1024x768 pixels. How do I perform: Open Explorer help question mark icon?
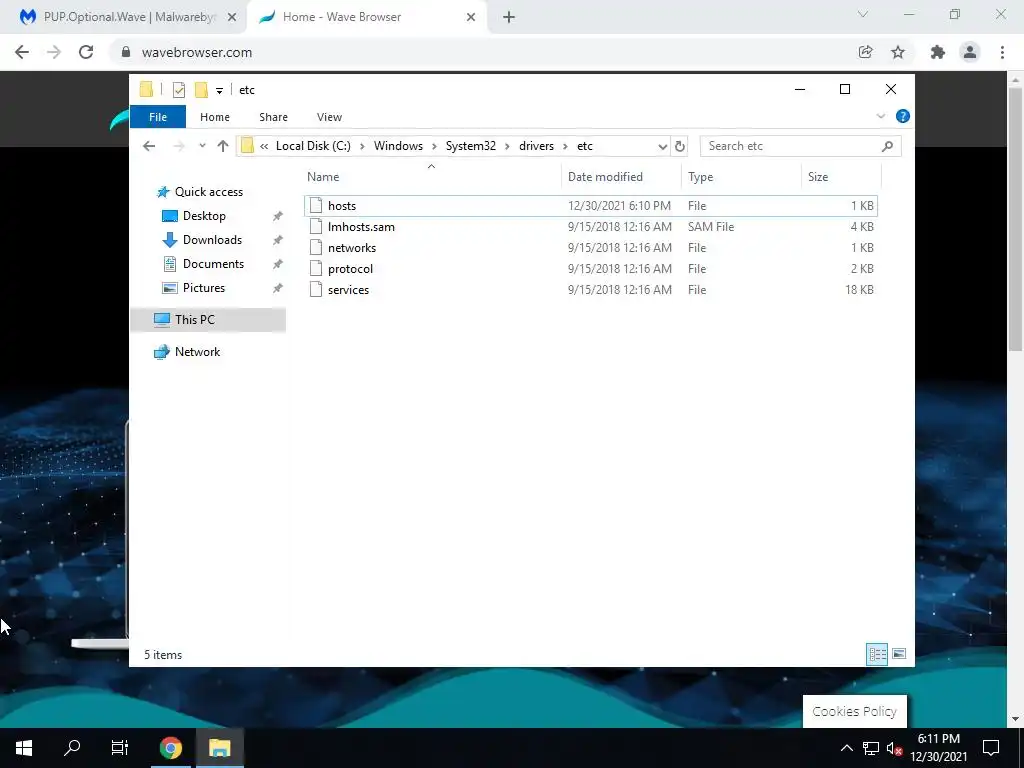point(903,116)
